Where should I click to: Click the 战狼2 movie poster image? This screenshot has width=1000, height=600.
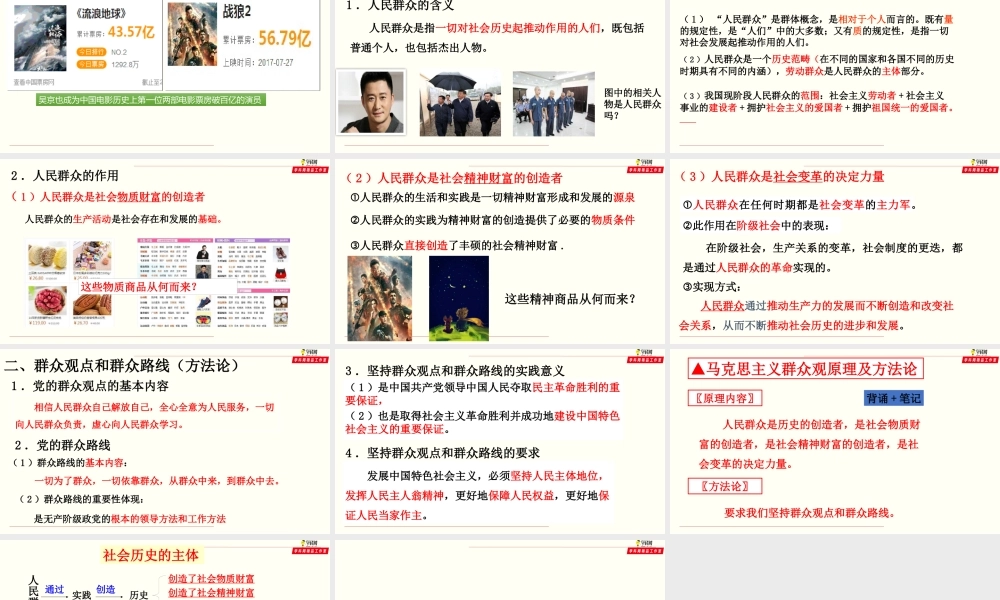pos(191,40)
